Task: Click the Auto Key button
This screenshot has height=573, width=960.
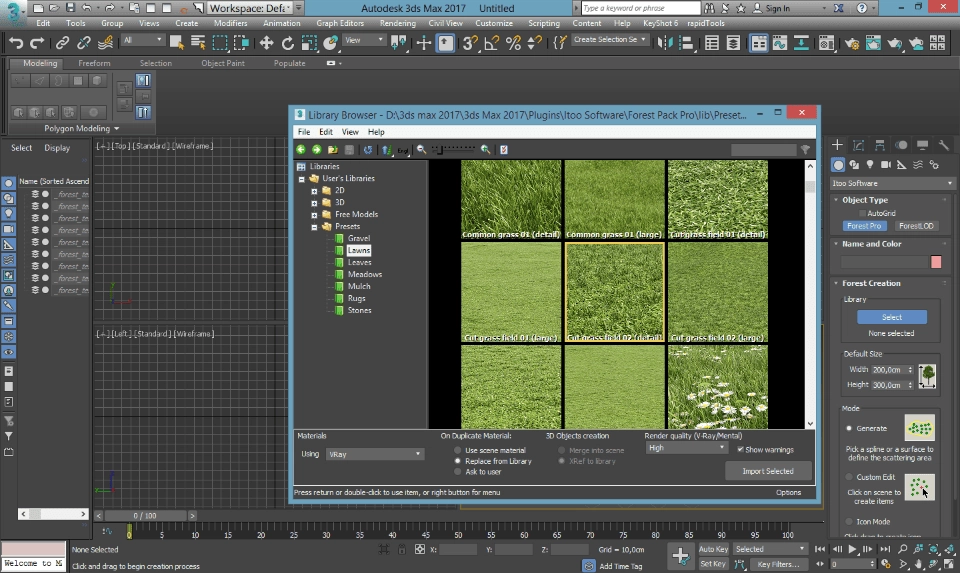Action: tap(713, 549)
